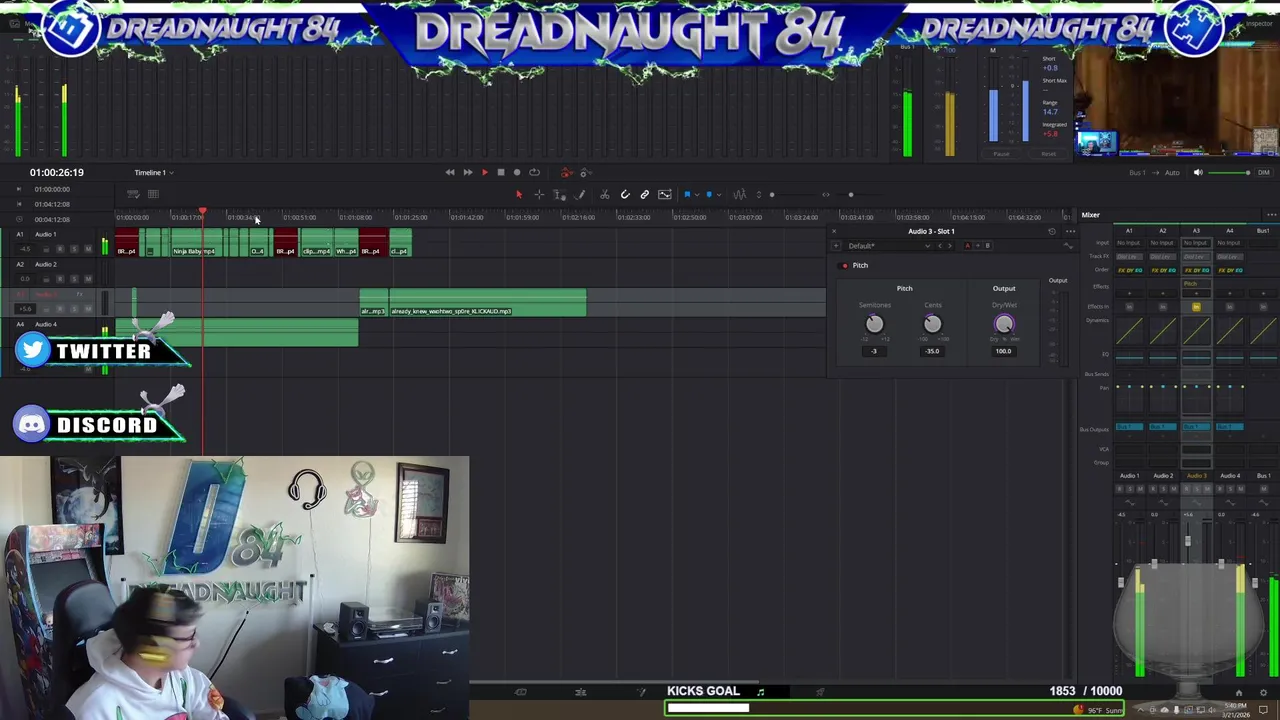Open the Mixer three-dot options menu
This screenshot has width=1280, height=720.
[1271, 215]
